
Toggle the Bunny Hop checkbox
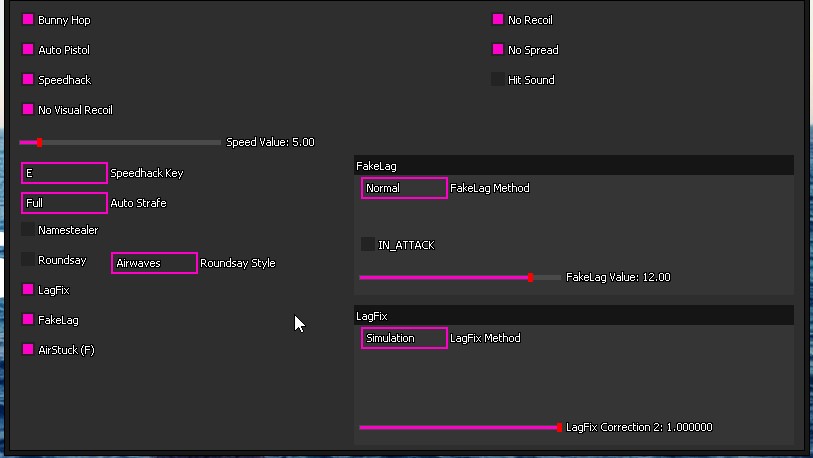(28, 20)
